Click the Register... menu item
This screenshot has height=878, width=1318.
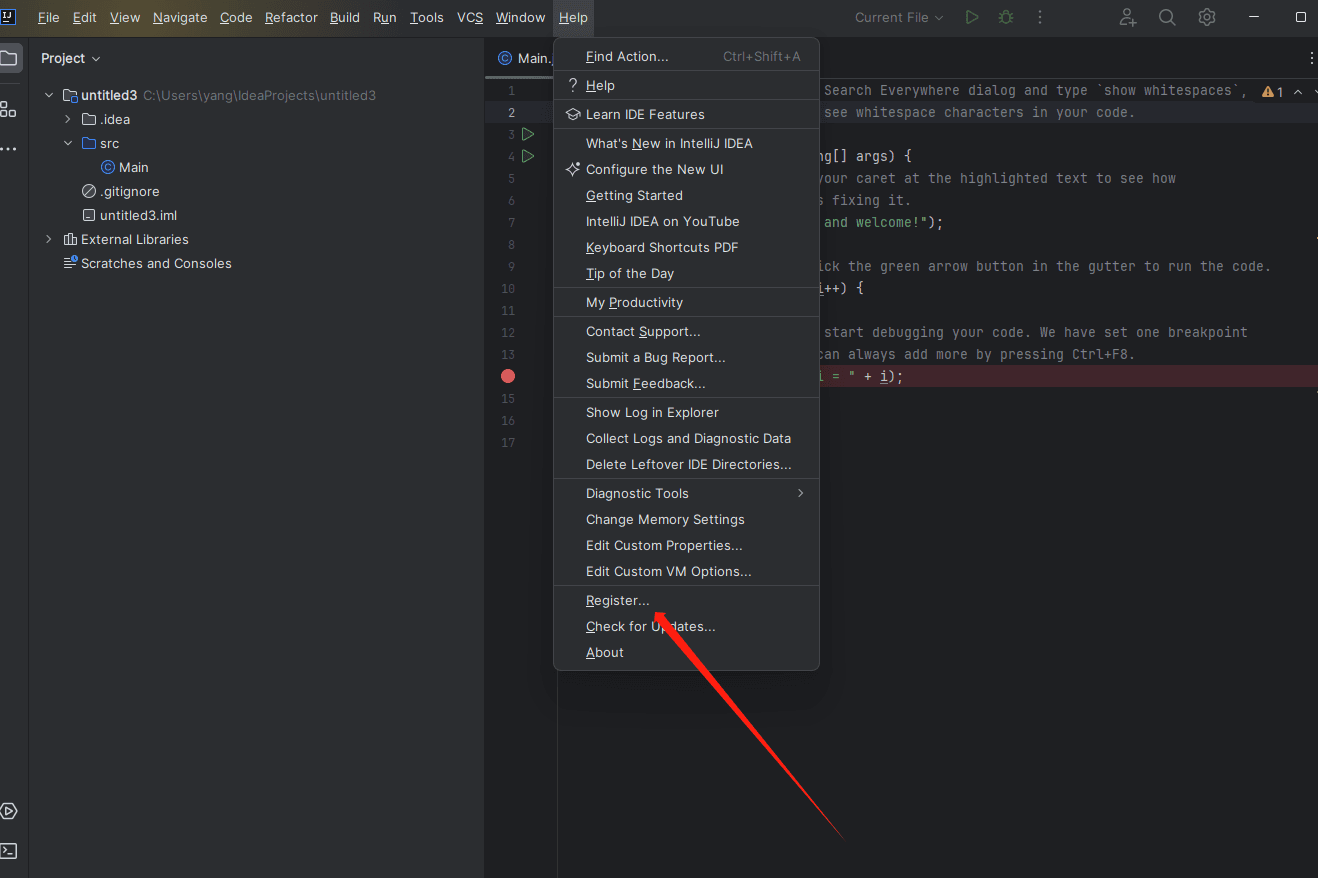click(x=617, y=600)
